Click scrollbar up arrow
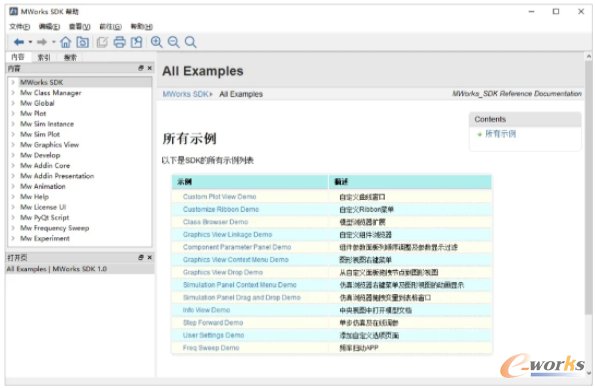Image resolution: width=595 pixels, height=388 pixels. 589,56
